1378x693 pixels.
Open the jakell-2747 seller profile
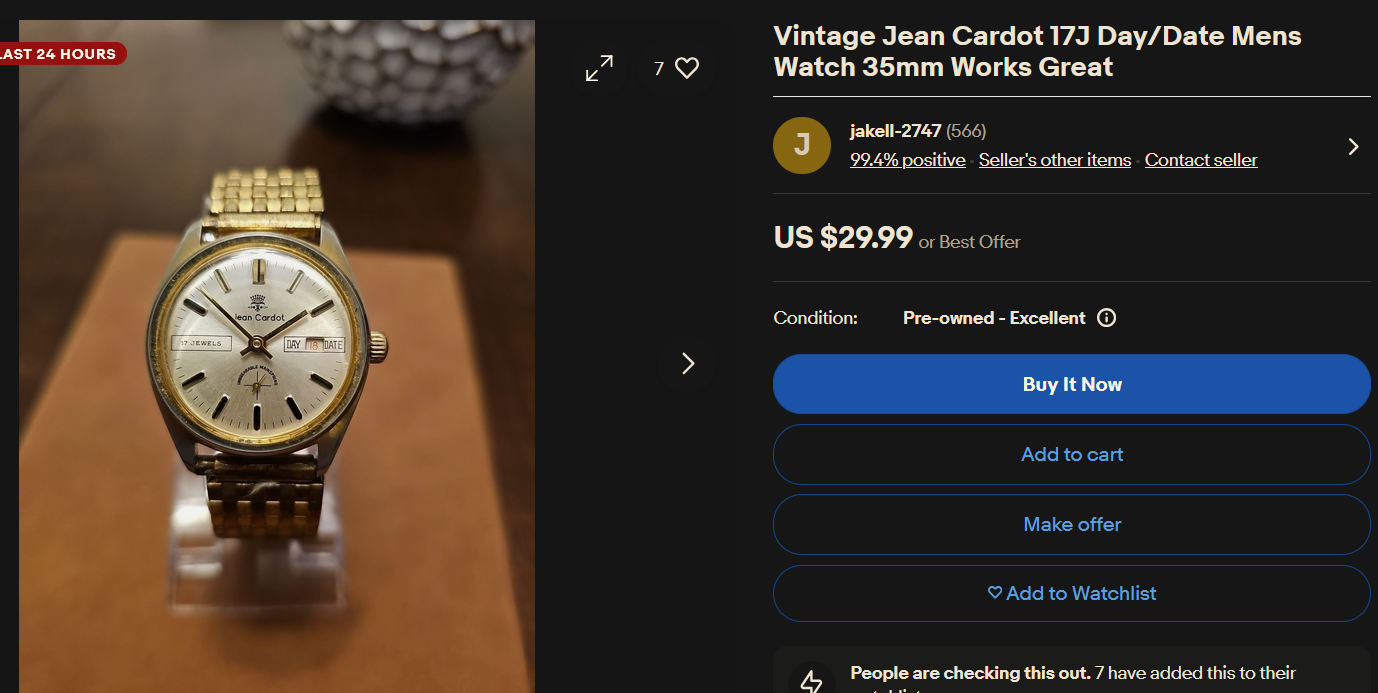tap(895, 131)
